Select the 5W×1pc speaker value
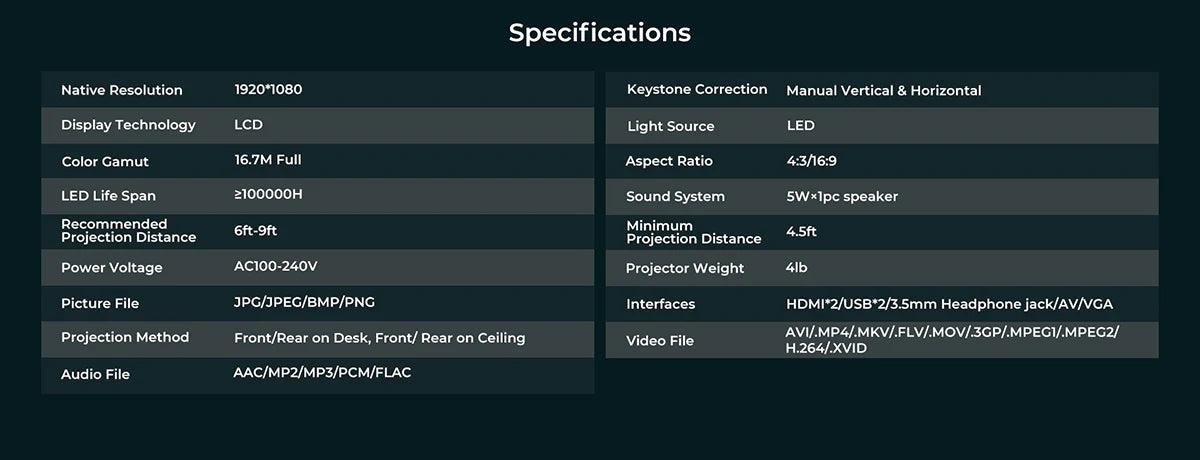The width and height of the screenshot is (1200, 460). click(842, 197)
